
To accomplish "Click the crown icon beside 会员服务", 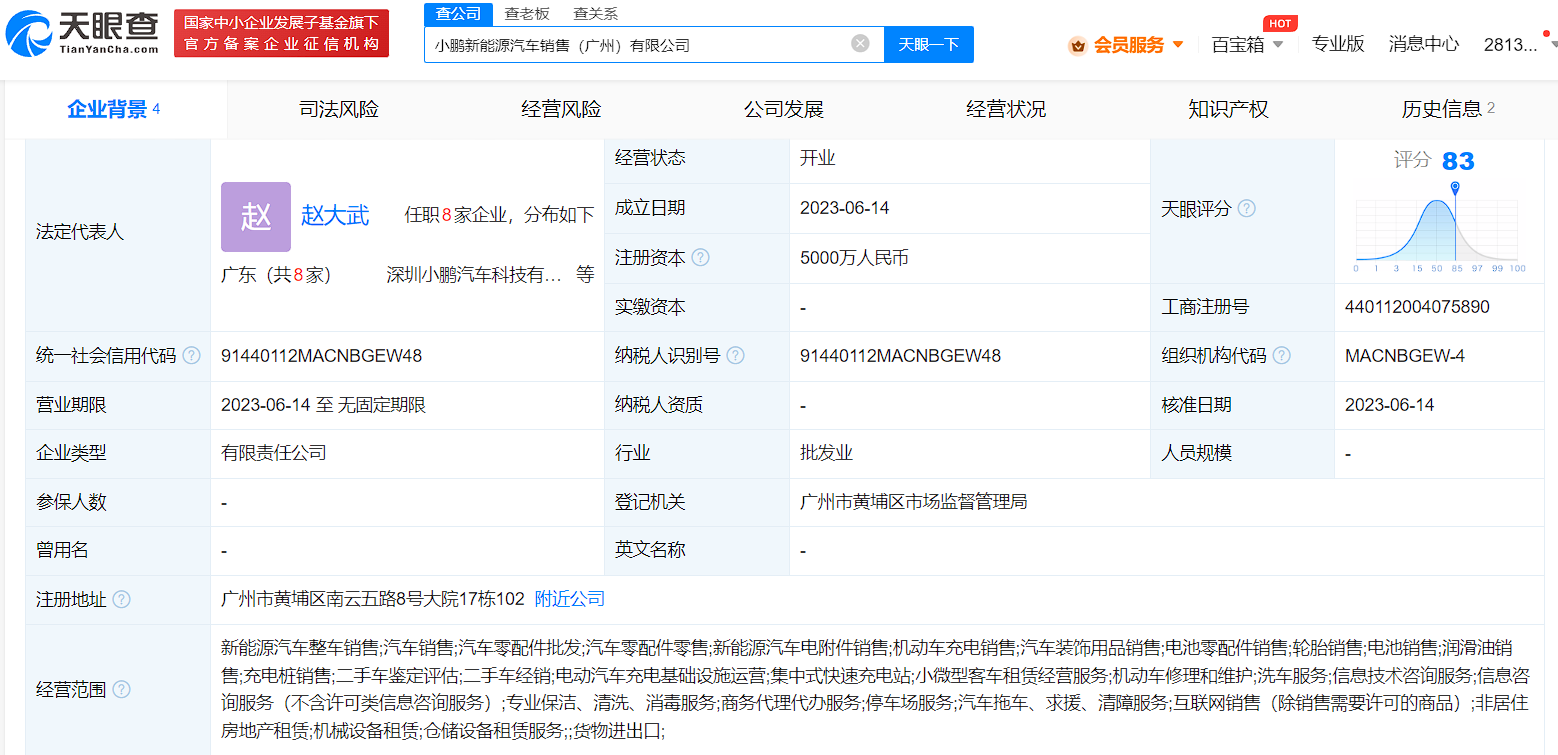I will [1077, 44].
